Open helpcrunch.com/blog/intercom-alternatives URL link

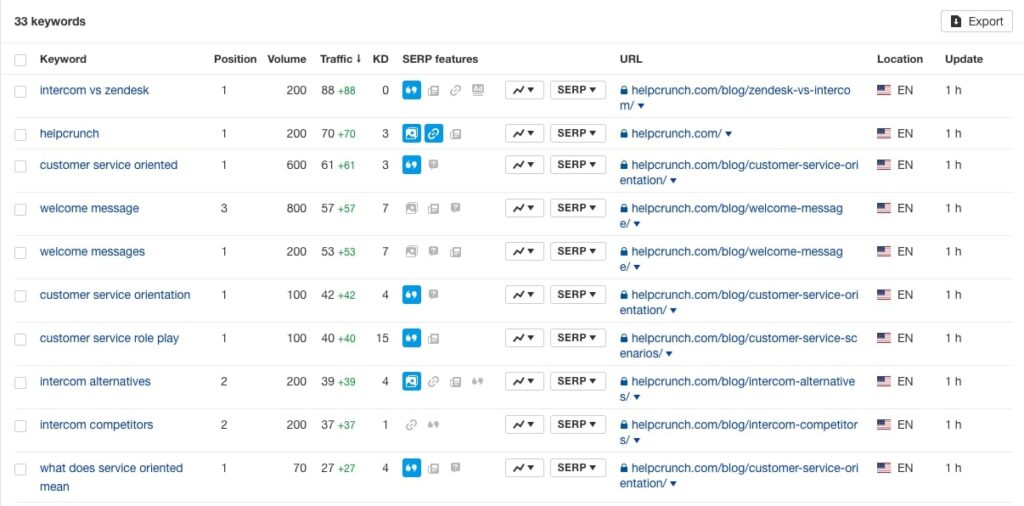[737, 389]
